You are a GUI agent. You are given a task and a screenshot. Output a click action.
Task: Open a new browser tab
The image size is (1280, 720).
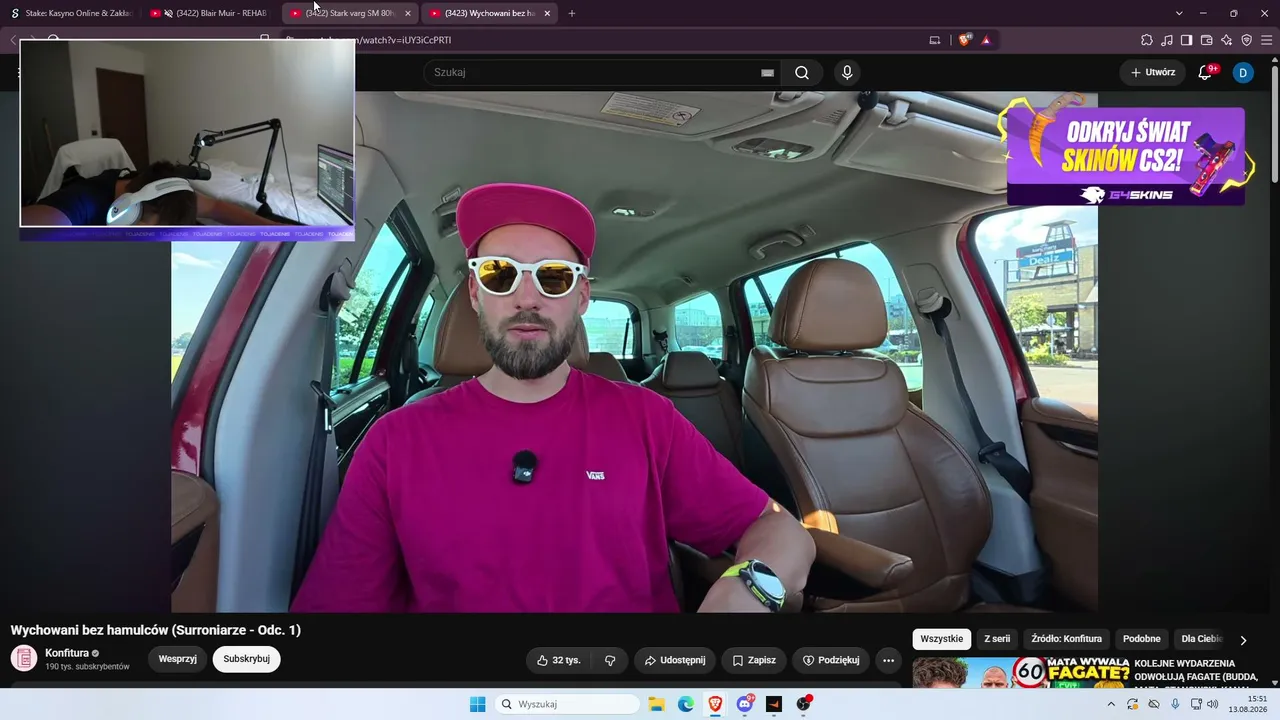point(572,13)
